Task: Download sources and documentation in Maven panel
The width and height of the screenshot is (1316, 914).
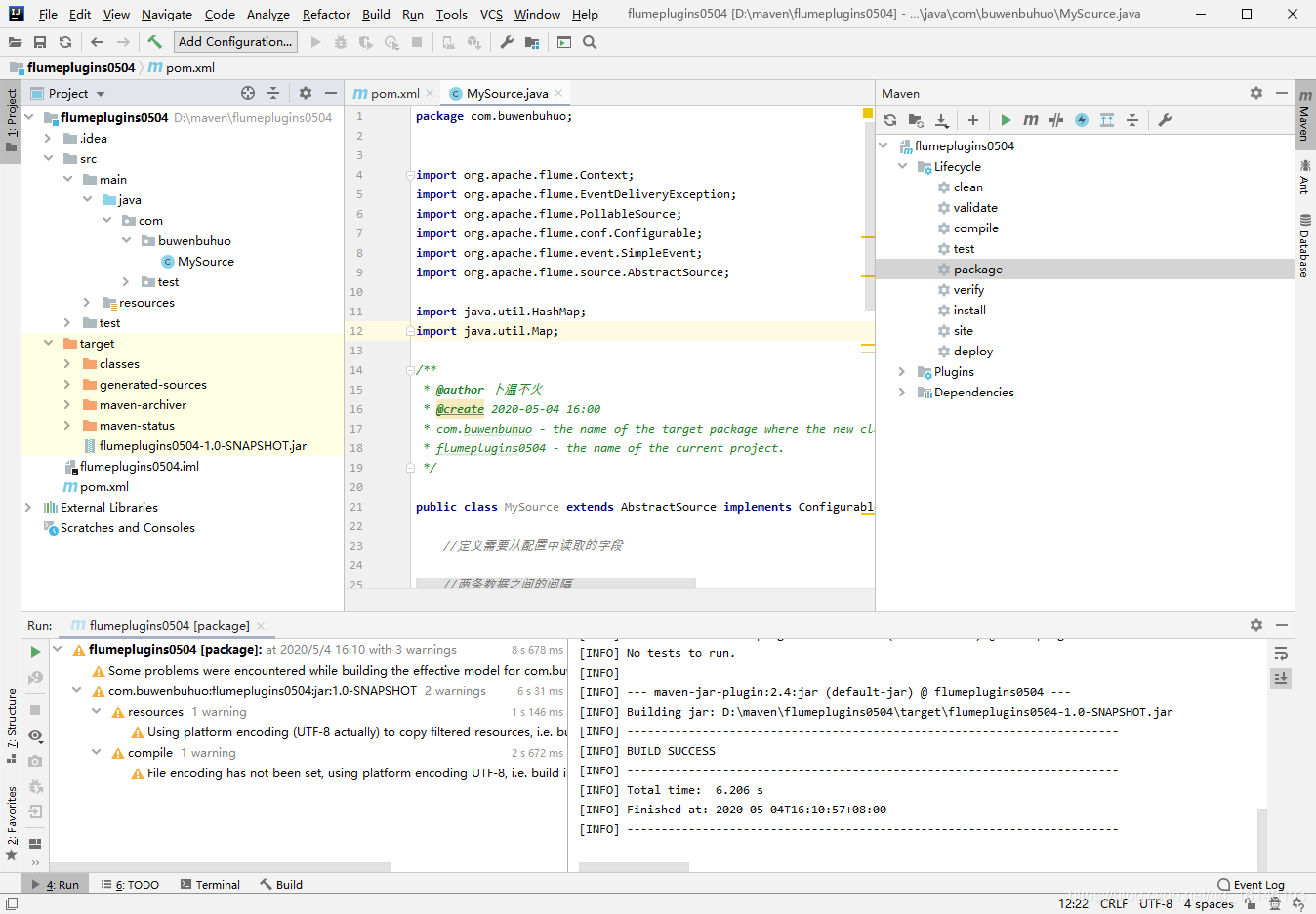Action: pos(941,120)
